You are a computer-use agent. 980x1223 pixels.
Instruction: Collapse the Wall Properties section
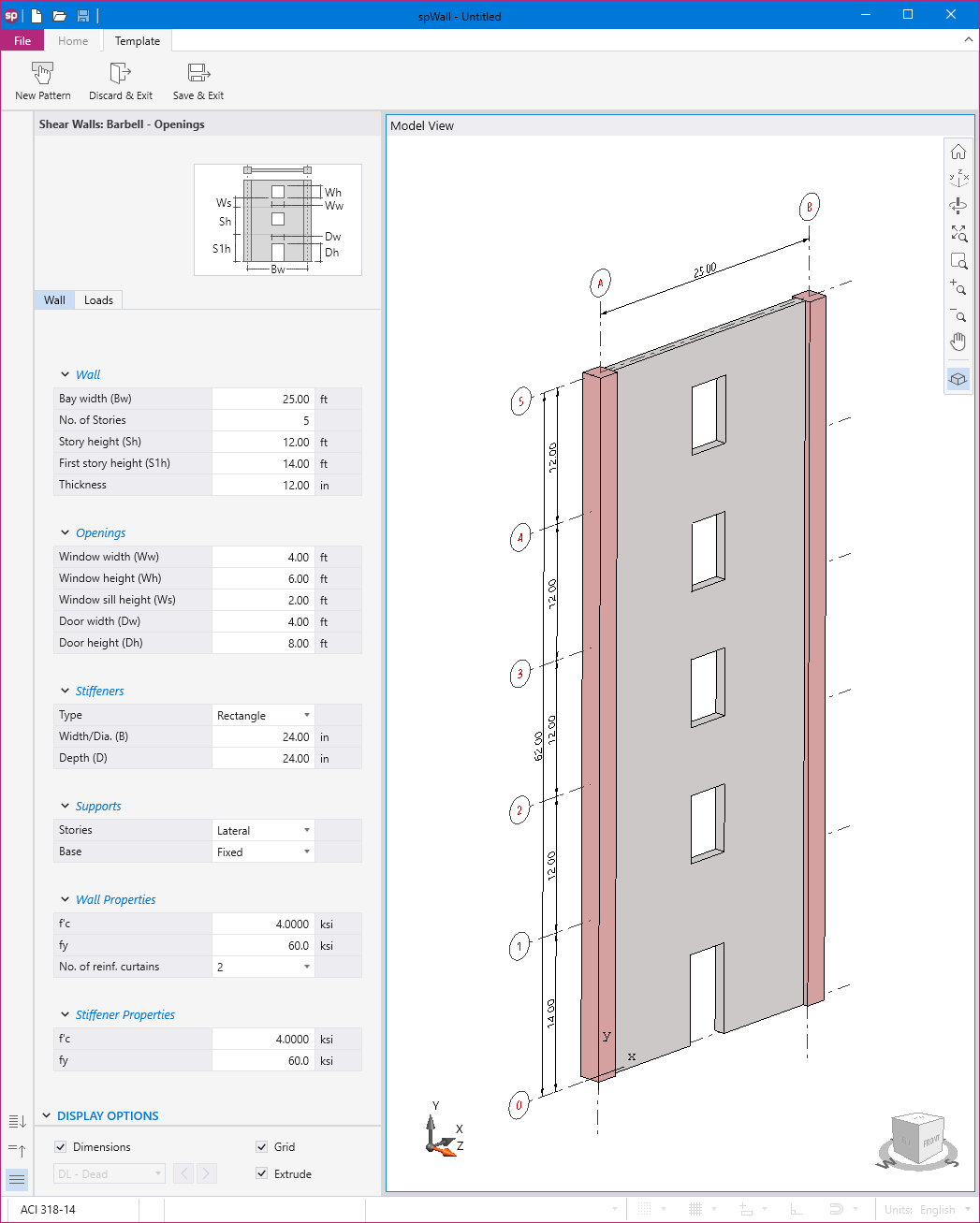pyautogui.click(x=65, y=899)
